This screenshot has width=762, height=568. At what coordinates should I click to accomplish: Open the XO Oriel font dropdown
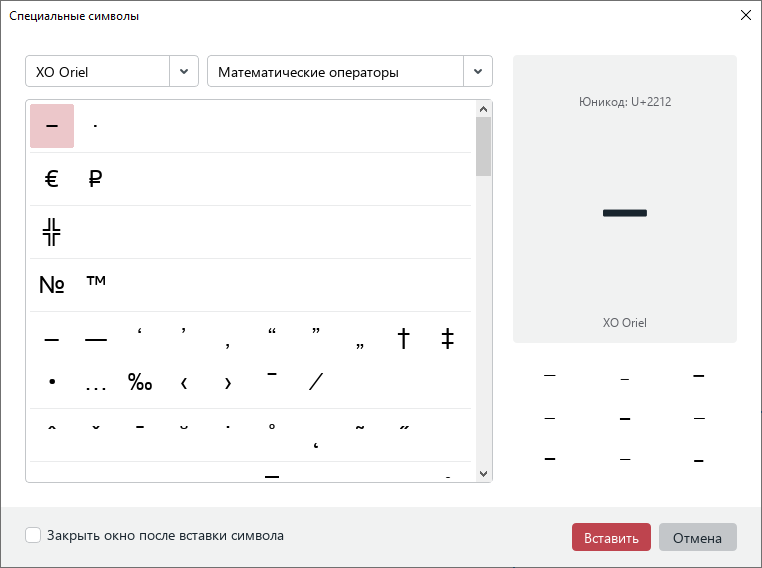click(184, 72)
